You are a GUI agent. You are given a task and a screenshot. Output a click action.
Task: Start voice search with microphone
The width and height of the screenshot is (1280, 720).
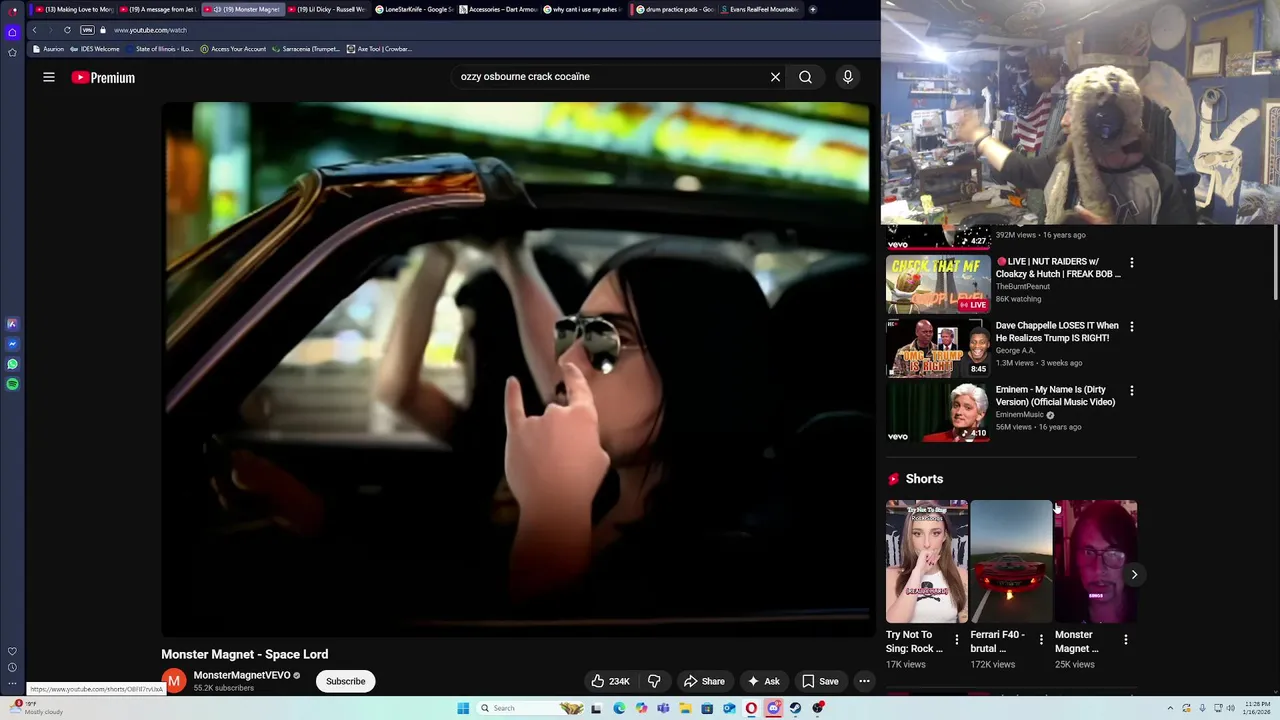[847, 77]
